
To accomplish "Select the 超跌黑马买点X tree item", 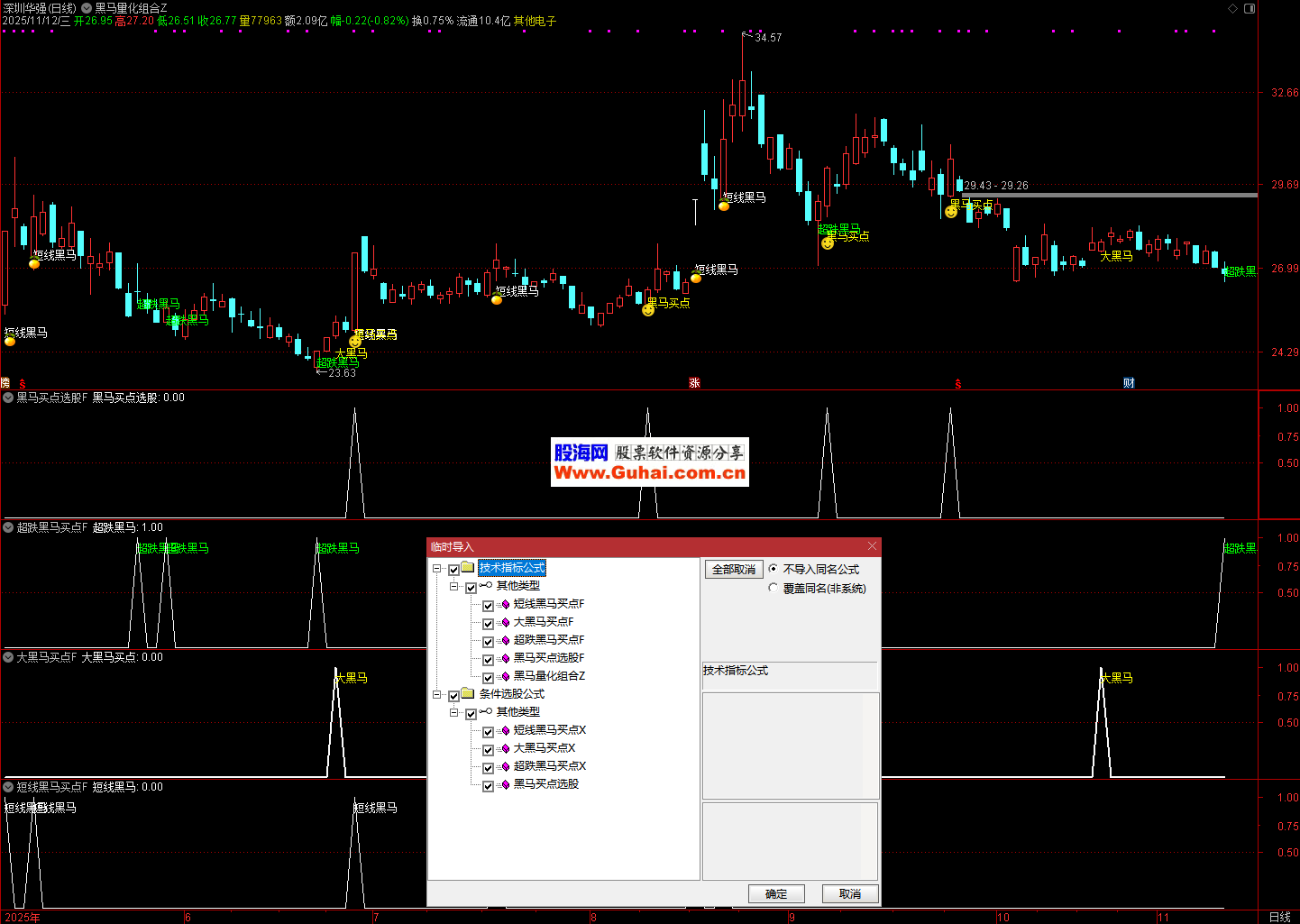I will click(x=549, y=766).
